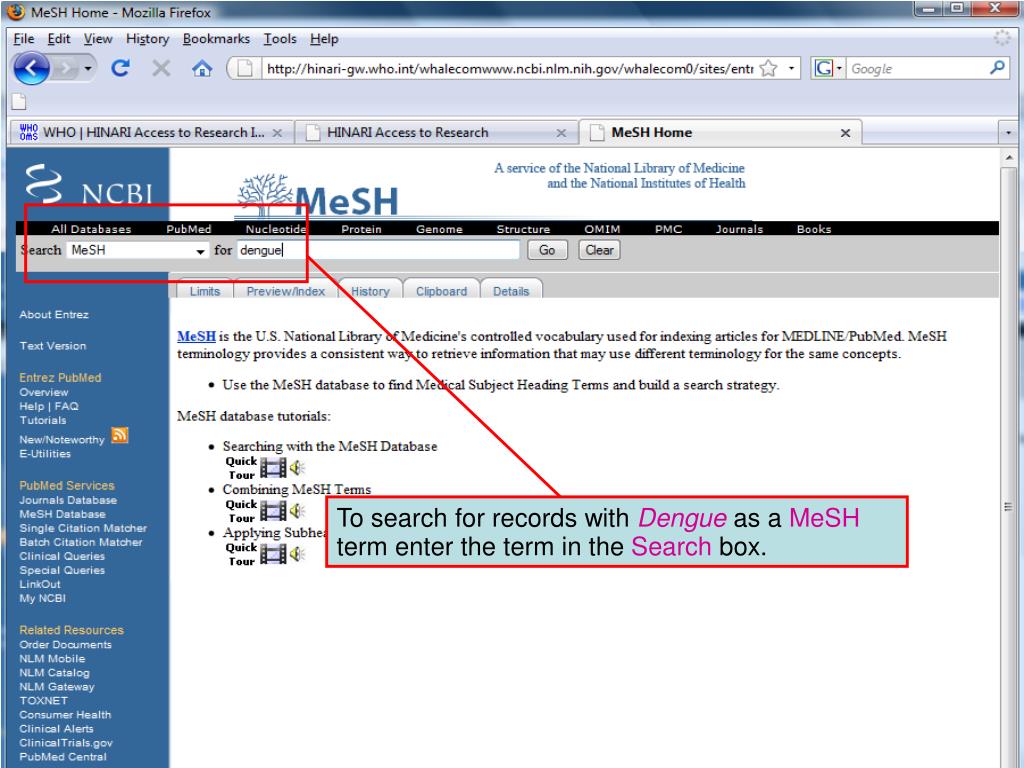This screenshot has height=768, width=1024.
Task: Click the RSS feed icon beside New/Noteworthy
Action: tap(120, 435)
